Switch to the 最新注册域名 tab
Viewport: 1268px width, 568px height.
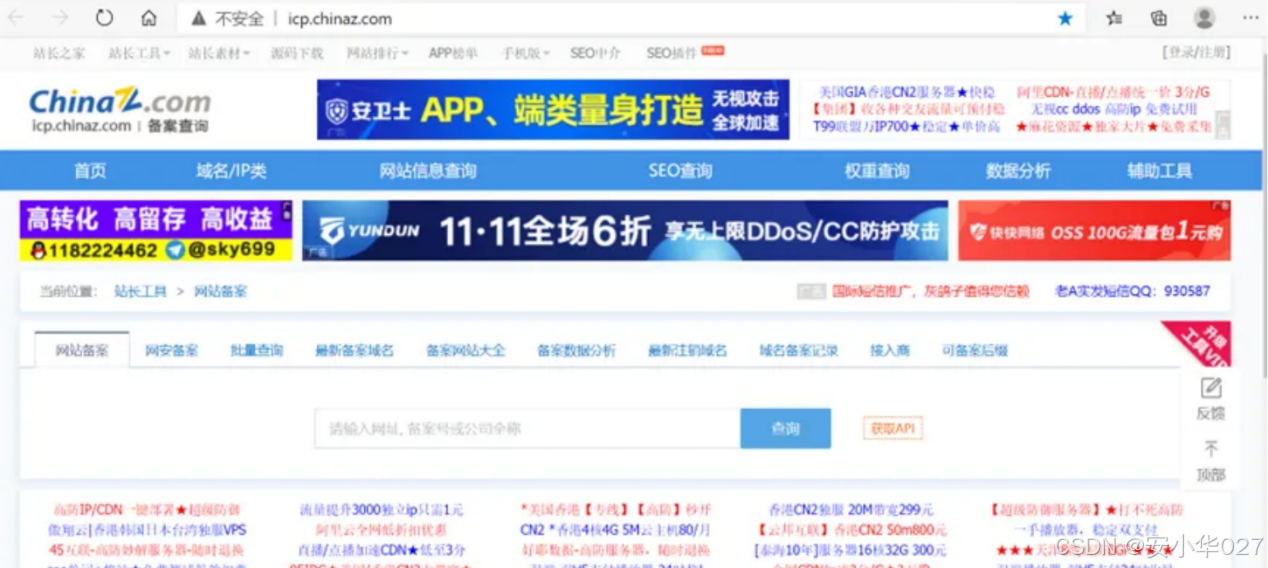687,350
